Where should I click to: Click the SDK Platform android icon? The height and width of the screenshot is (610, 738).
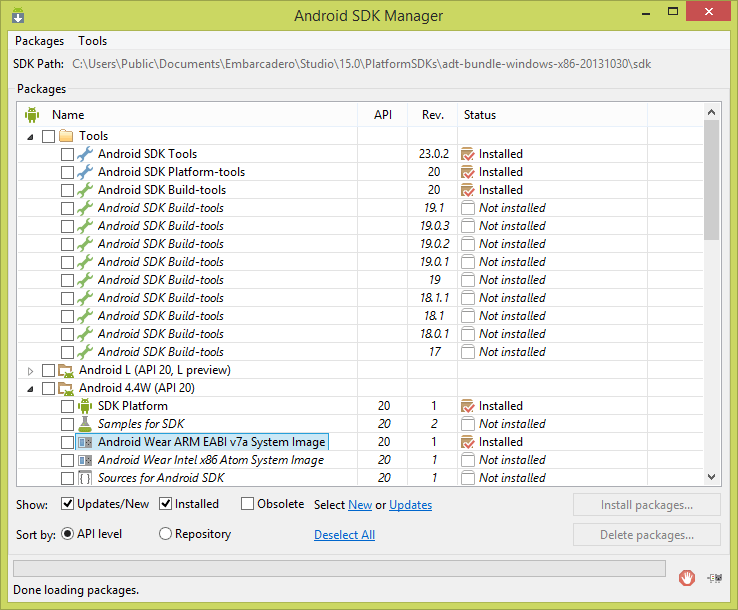tap(85, 406)
